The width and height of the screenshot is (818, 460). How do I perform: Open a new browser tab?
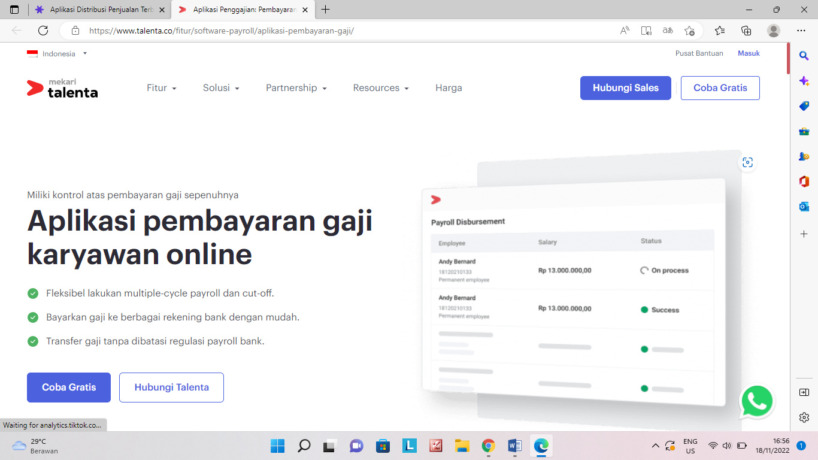pyautogui.click(x=326, y=9)
